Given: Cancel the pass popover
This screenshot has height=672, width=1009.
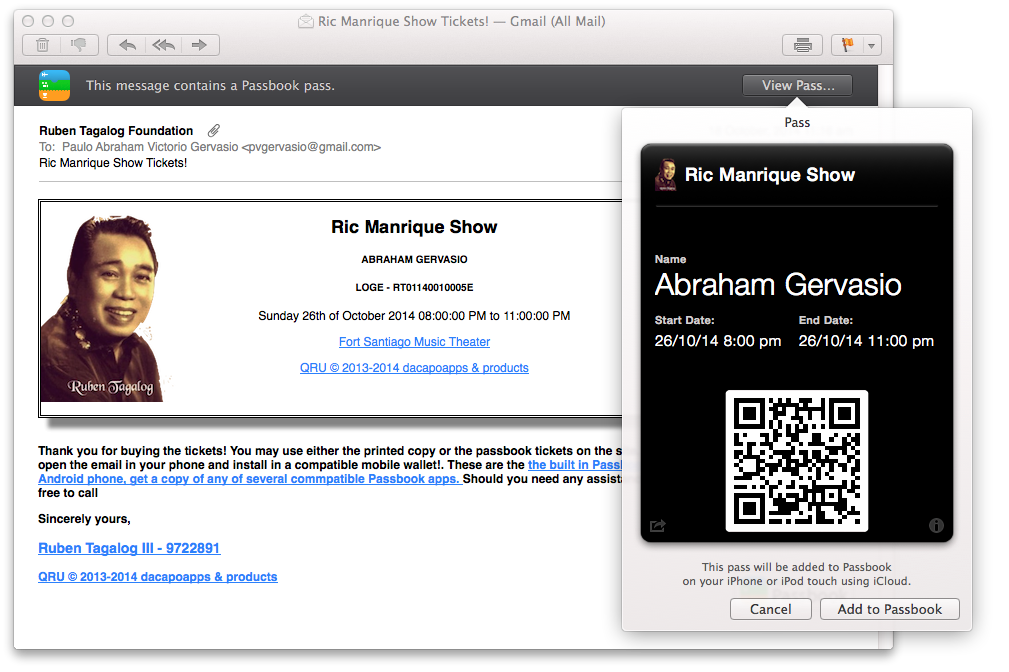Looking at the screenshot, I should pos(771,610).
